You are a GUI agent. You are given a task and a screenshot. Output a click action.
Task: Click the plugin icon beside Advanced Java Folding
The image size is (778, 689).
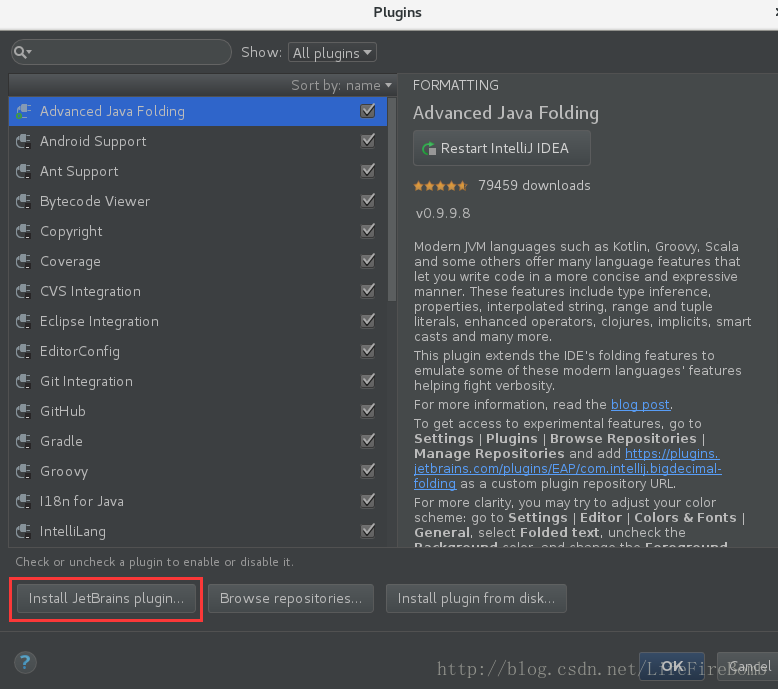pos(23,111)
